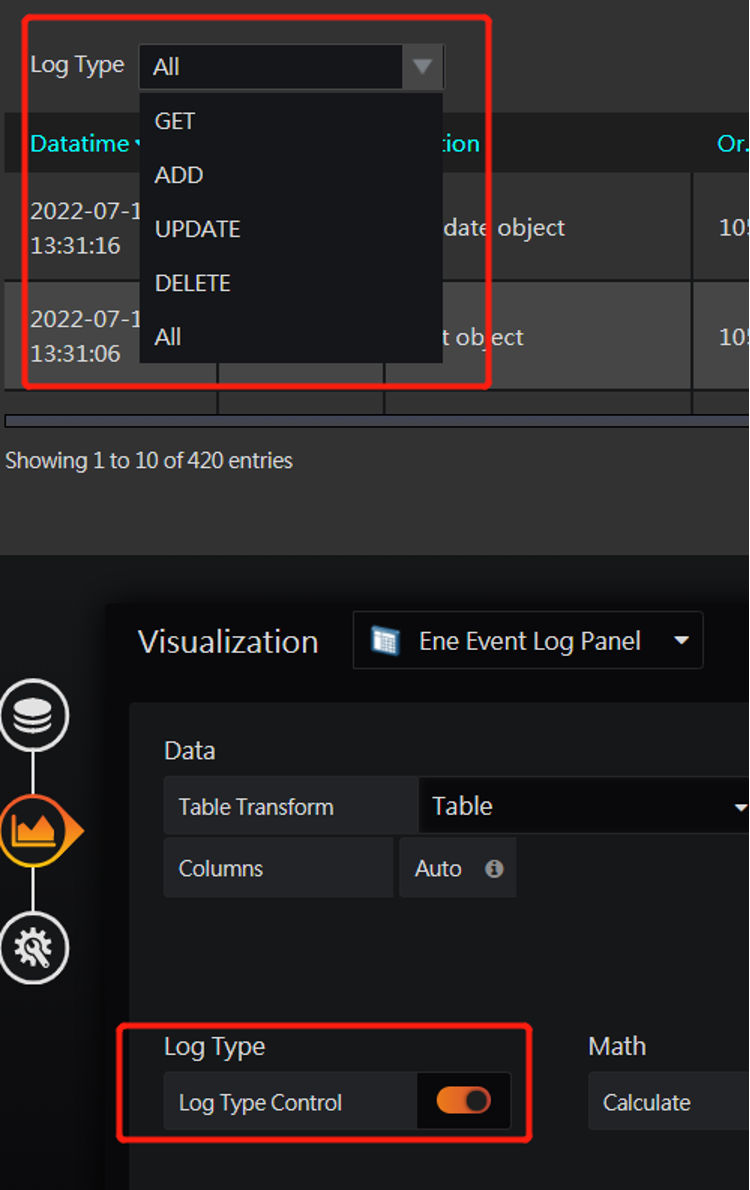Click the Datatime column header
750x1190 pixels.
click(x=80, y=143)
